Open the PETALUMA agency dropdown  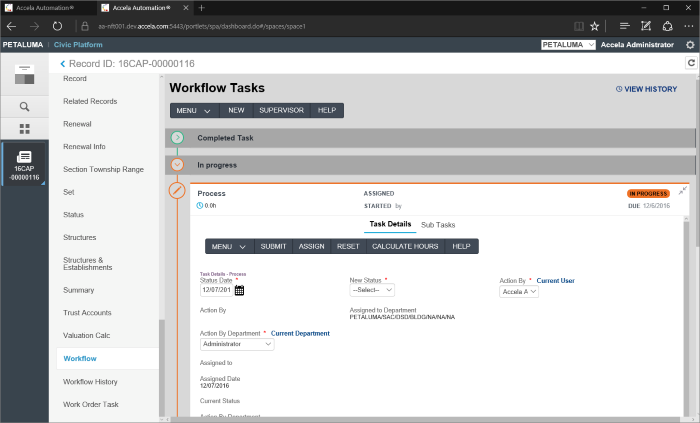[568, 45]
